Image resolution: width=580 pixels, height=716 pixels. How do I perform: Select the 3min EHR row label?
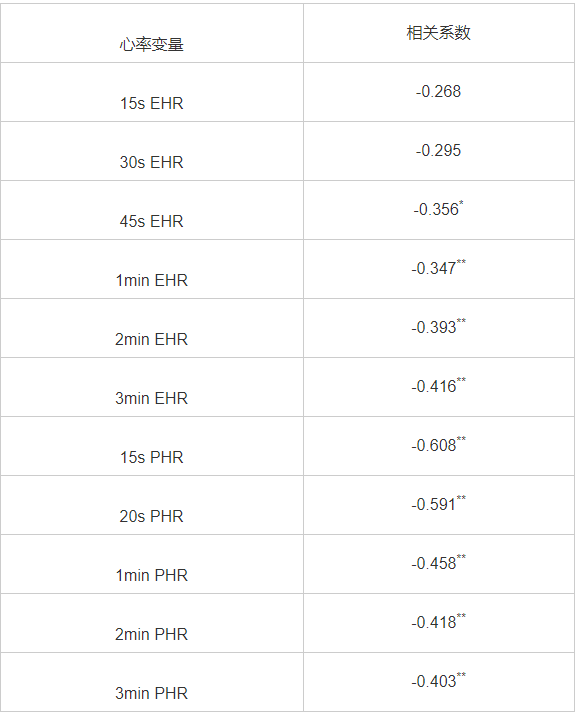click(152, 399)
